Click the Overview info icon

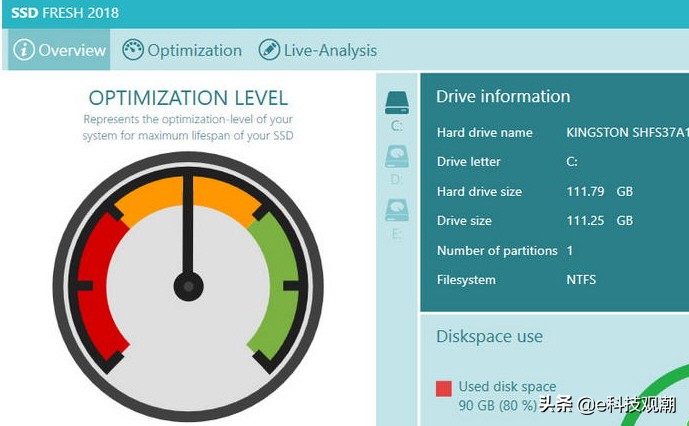coord(24,50)
